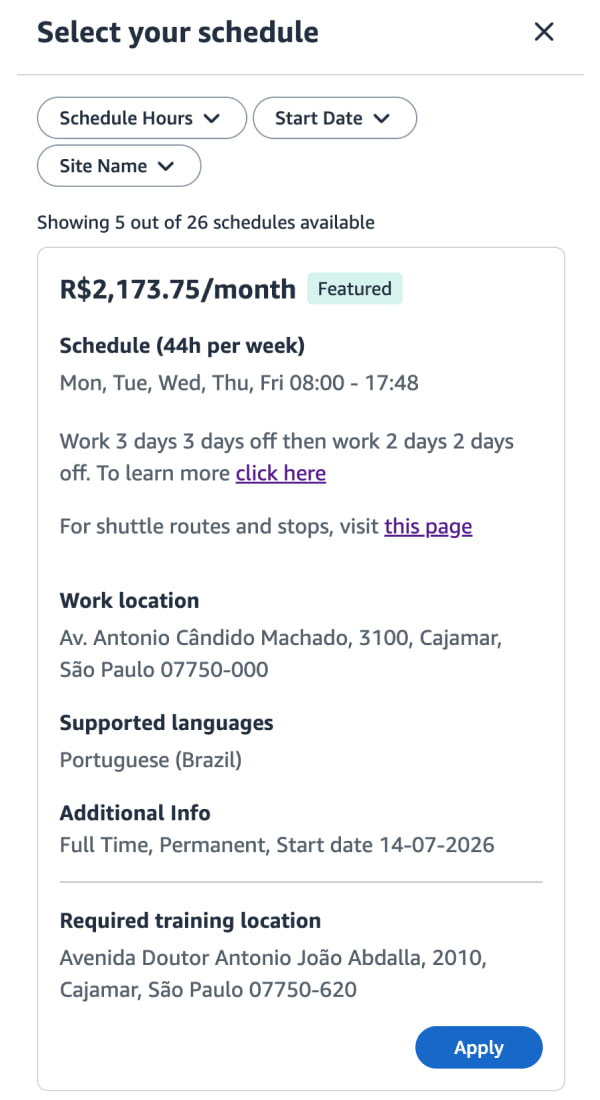600x1100 pixels.
Task: Close the Select your schedule panel
Action: [x=544, y=32]
